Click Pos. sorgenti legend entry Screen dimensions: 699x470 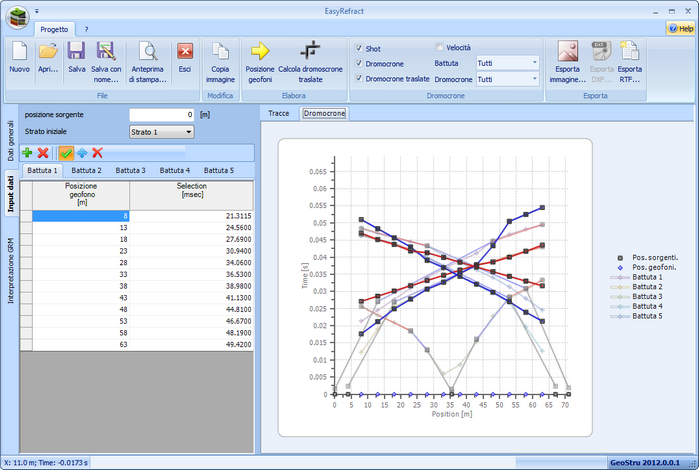tap(648, 258)
